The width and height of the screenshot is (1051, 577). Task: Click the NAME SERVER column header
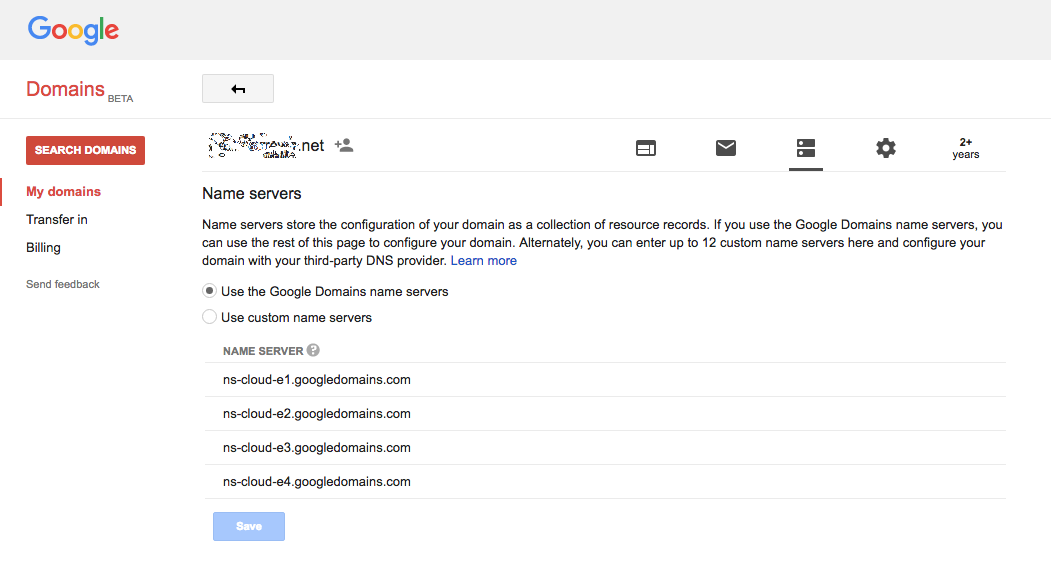(263, 351)
